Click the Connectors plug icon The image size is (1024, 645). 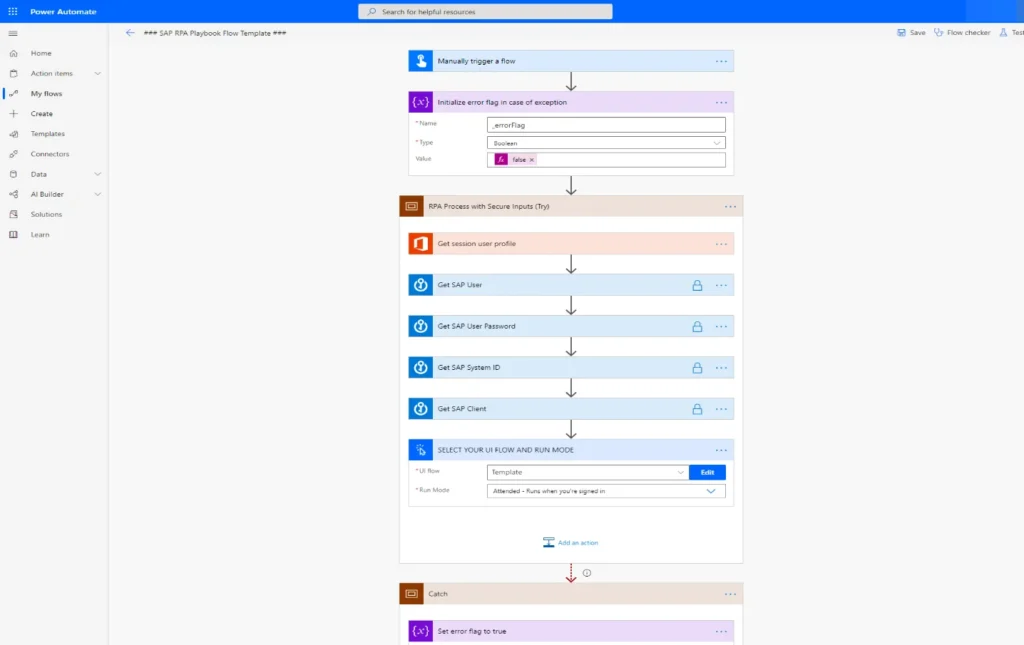point(14,154)
